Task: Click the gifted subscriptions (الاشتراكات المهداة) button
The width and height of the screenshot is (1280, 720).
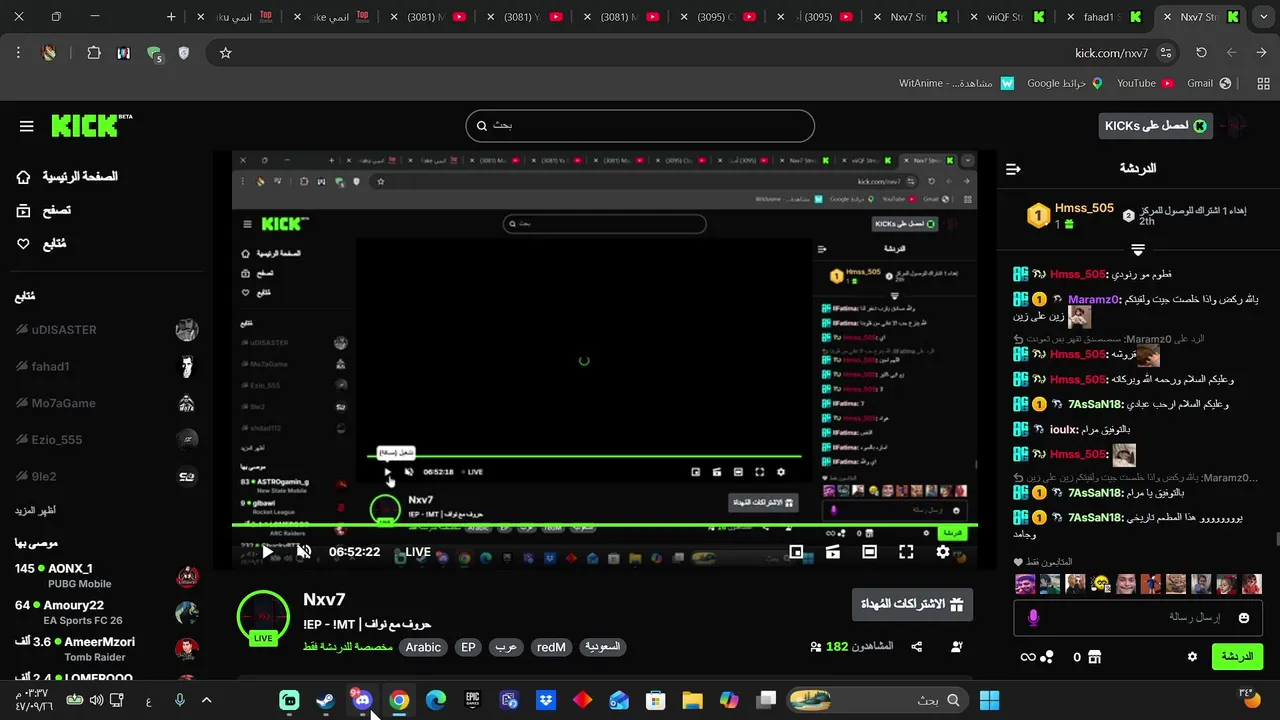Action: pyautogui.click(x=912, y=604)
